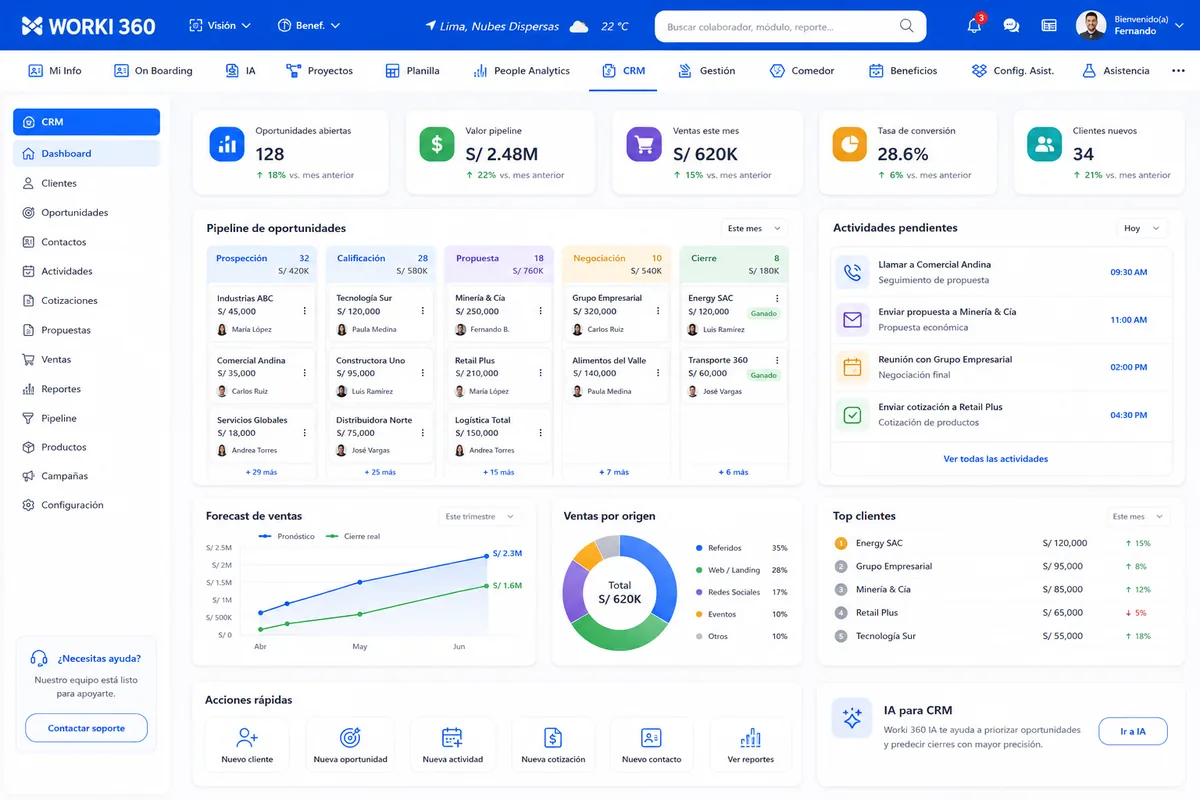This screenshot has height=800, width=1200.
Task: Open Clientes in the sidebar
Action: pyautogui.click(x=86, y=183)
